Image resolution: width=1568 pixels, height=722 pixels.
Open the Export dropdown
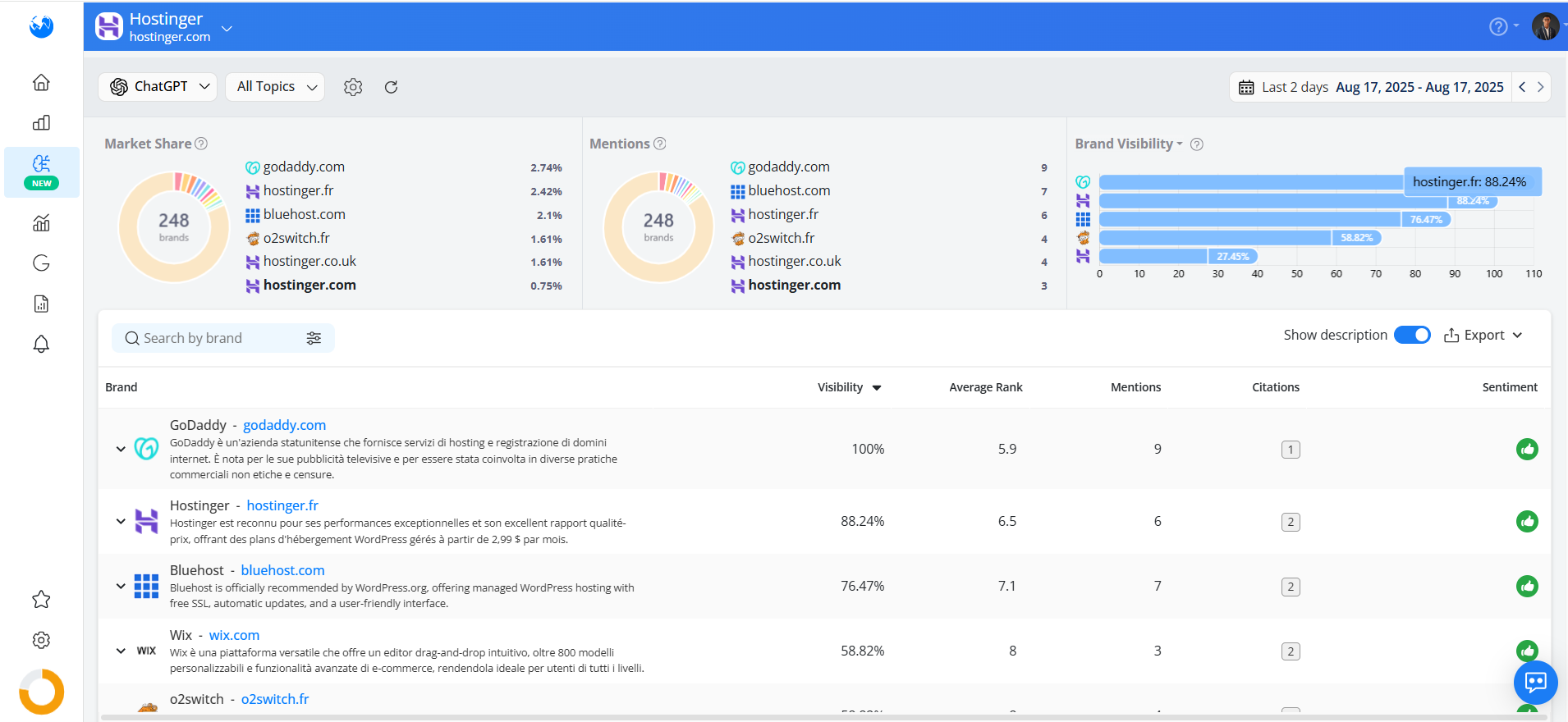coord(1483,335)
